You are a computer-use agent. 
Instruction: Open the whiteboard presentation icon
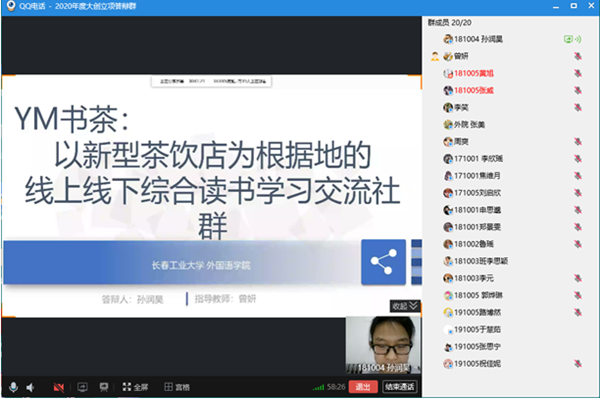[x=104, y=387]
